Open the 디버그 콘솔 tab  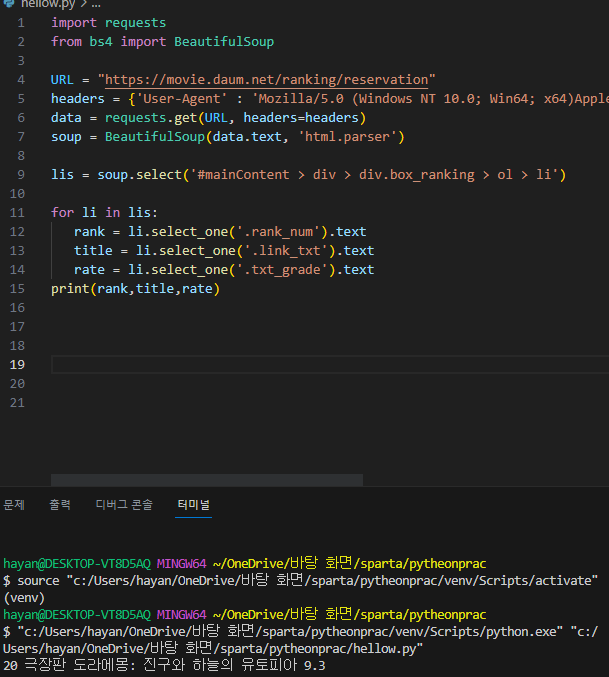coord(124,504)
